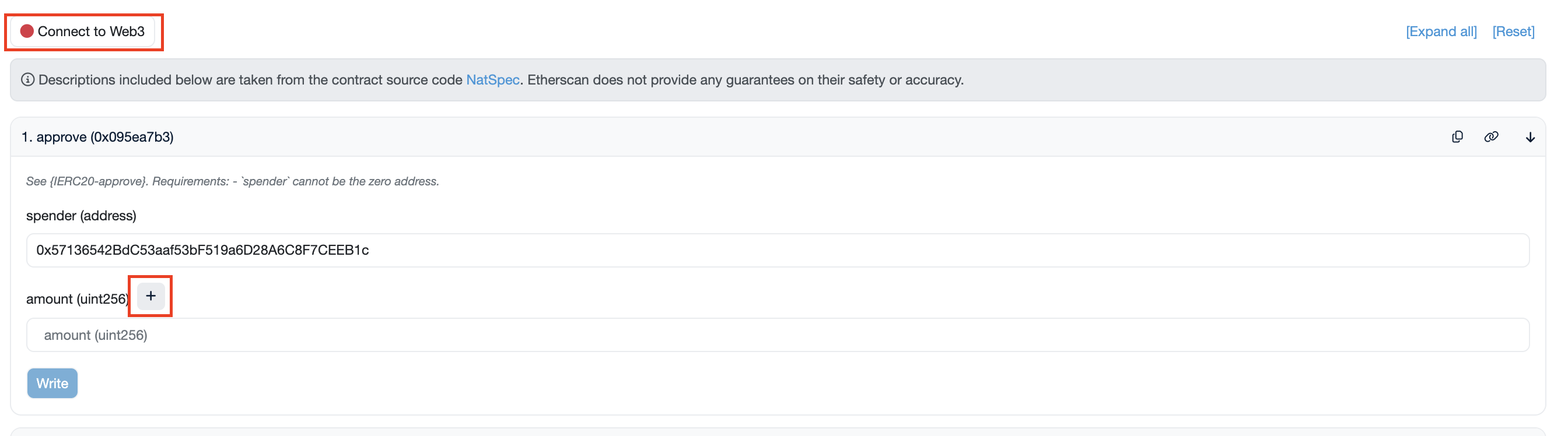Click the 'spender (address)' label
The width and height of the screenshot is (1568, 436).
pos(81,216)
